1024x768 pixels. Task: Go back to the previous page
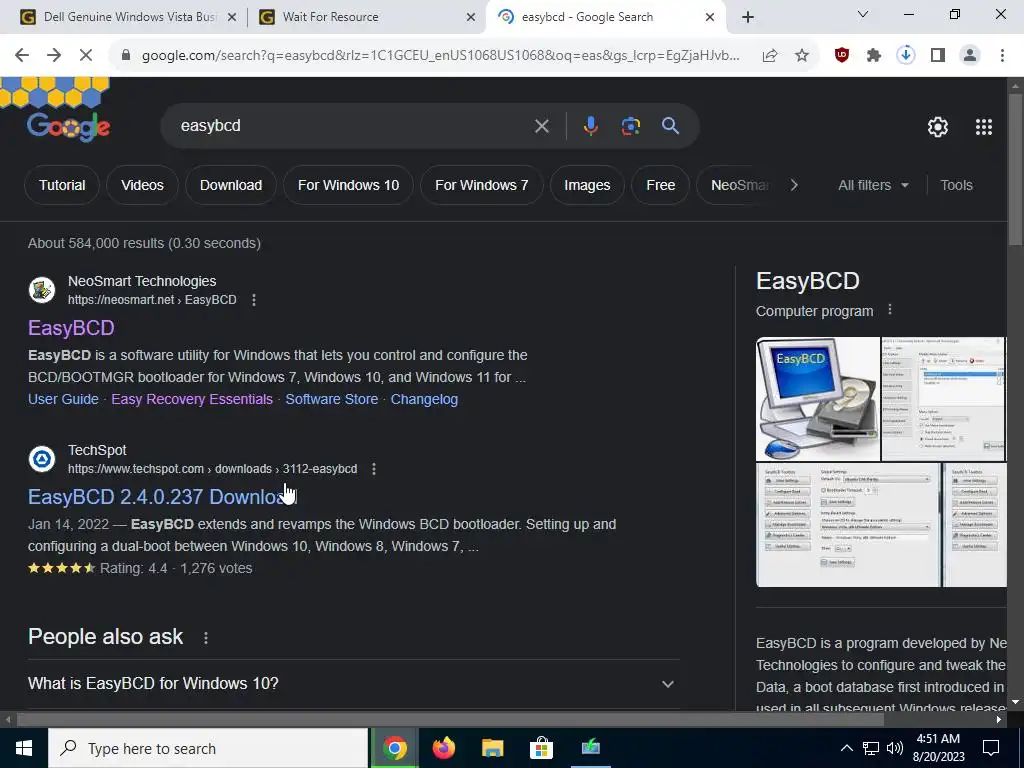pos(22,56)
